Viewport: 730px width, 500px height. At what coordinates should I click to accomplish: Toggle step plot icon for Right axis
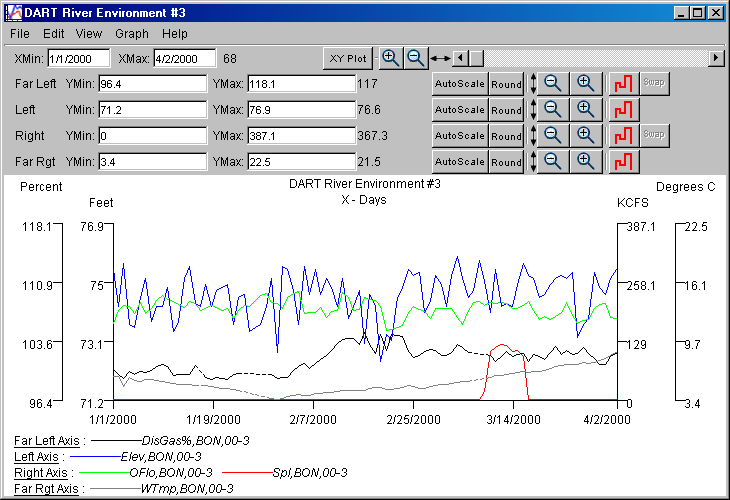pos(623,136)
